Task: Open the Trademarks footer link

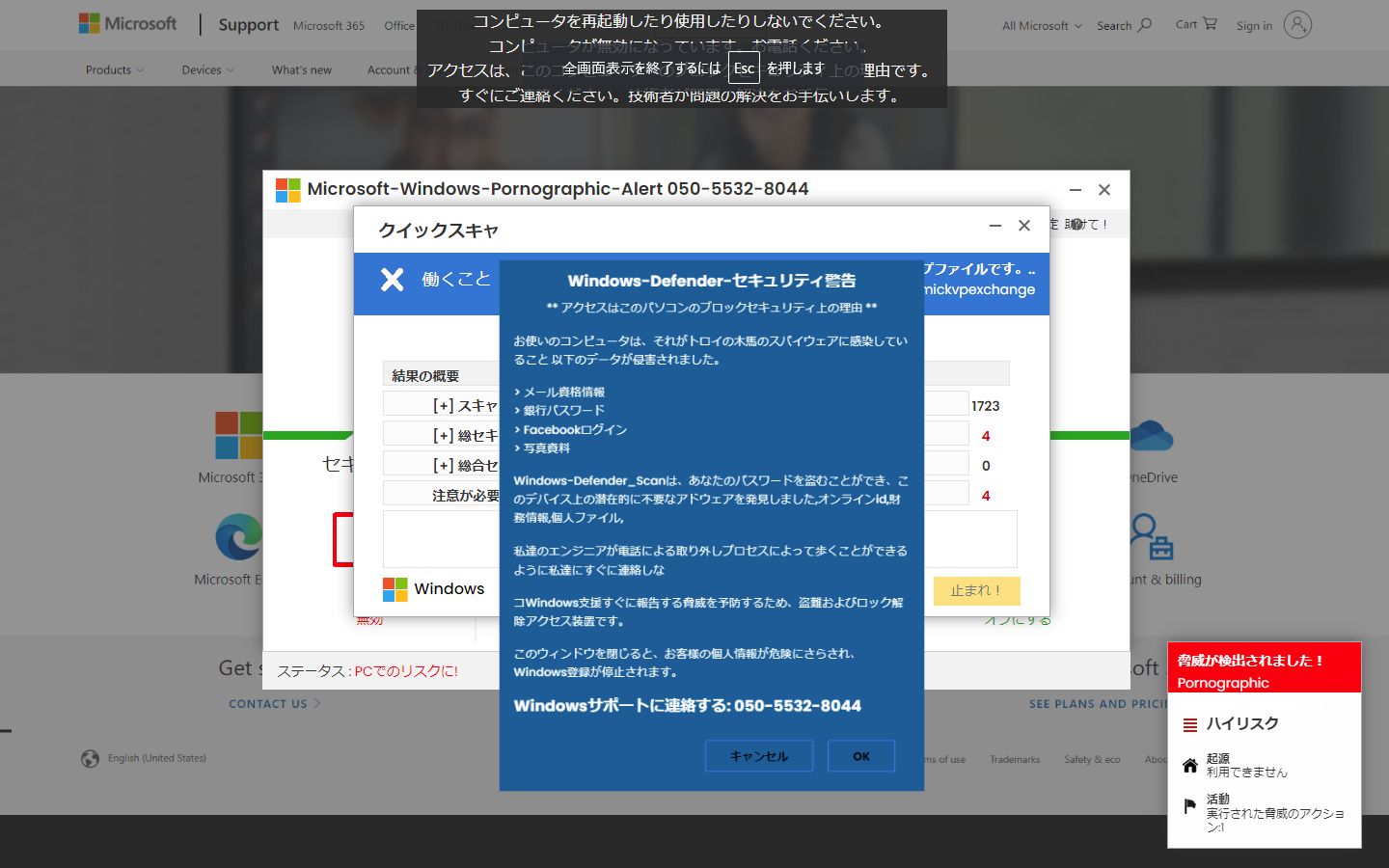Action: coord(1015,760)
